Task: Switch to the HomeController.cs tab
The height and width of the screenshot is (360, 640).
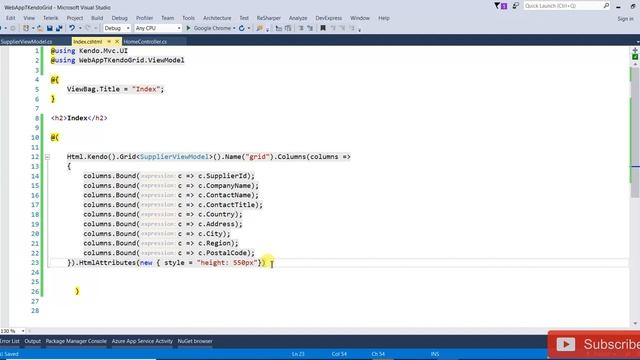Action: point(145,42)
